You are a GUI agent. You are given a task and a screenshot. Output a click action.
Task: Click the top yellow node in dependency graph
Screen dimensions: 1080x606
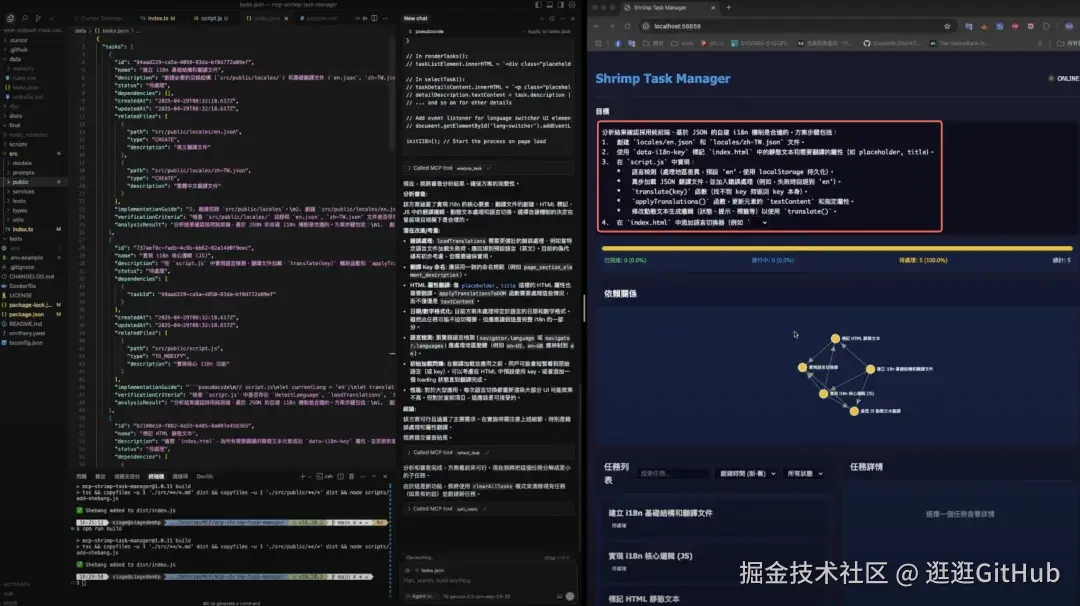click(x=835, y=338)
